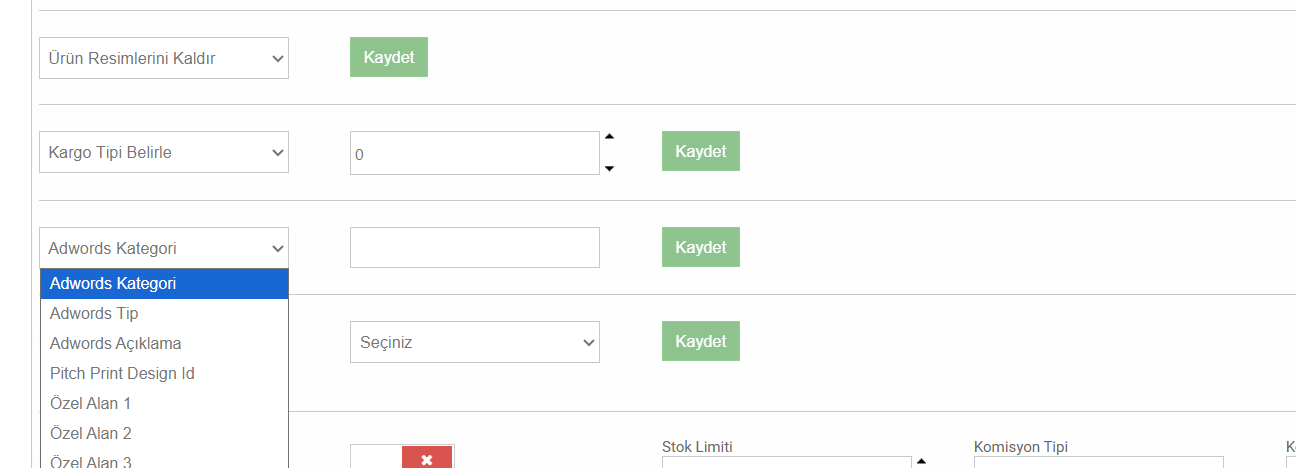Click Kaydet in the Kargo Tipi row
The image size is (1296, 468).
pos(701,151)
